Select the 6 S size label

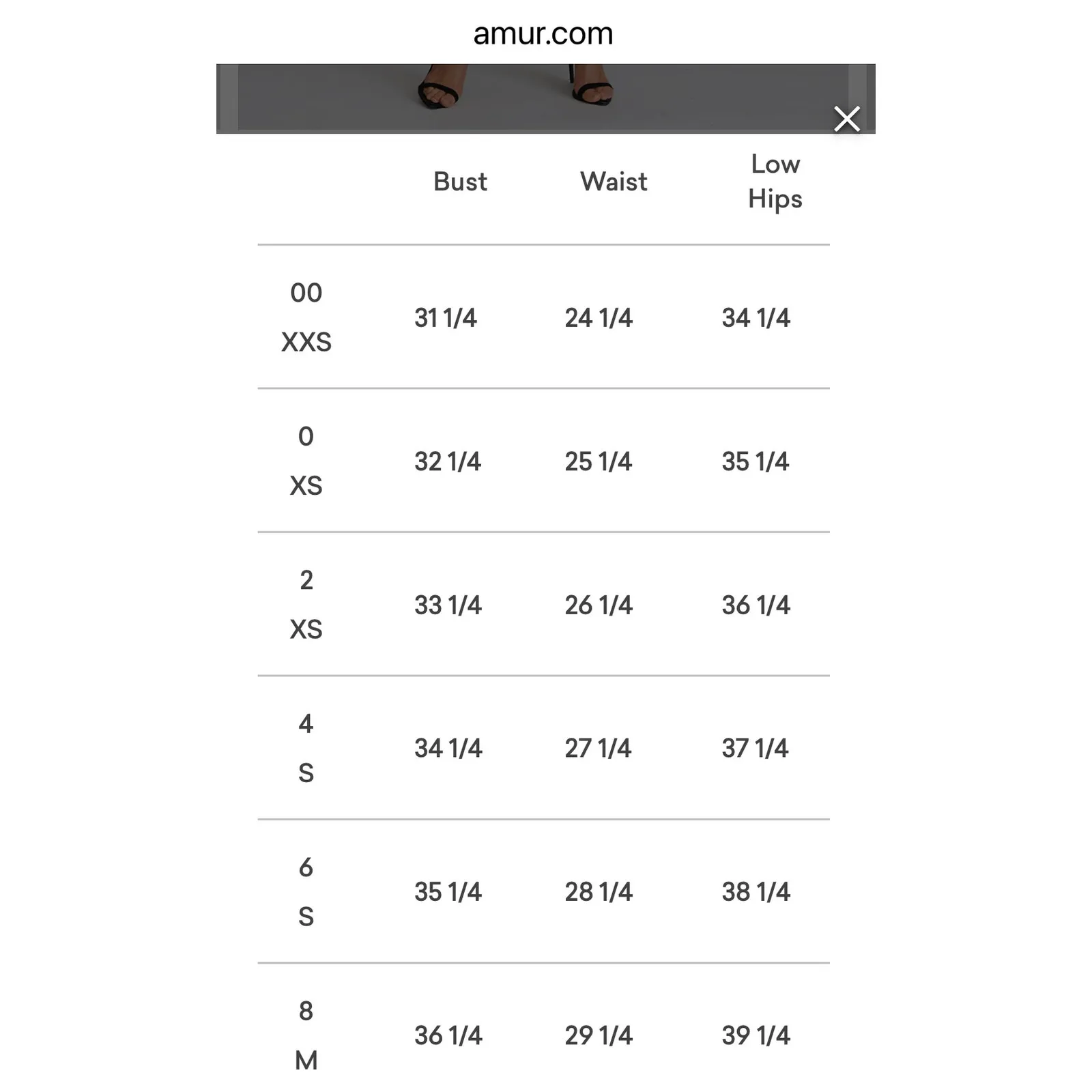point(306,891)
